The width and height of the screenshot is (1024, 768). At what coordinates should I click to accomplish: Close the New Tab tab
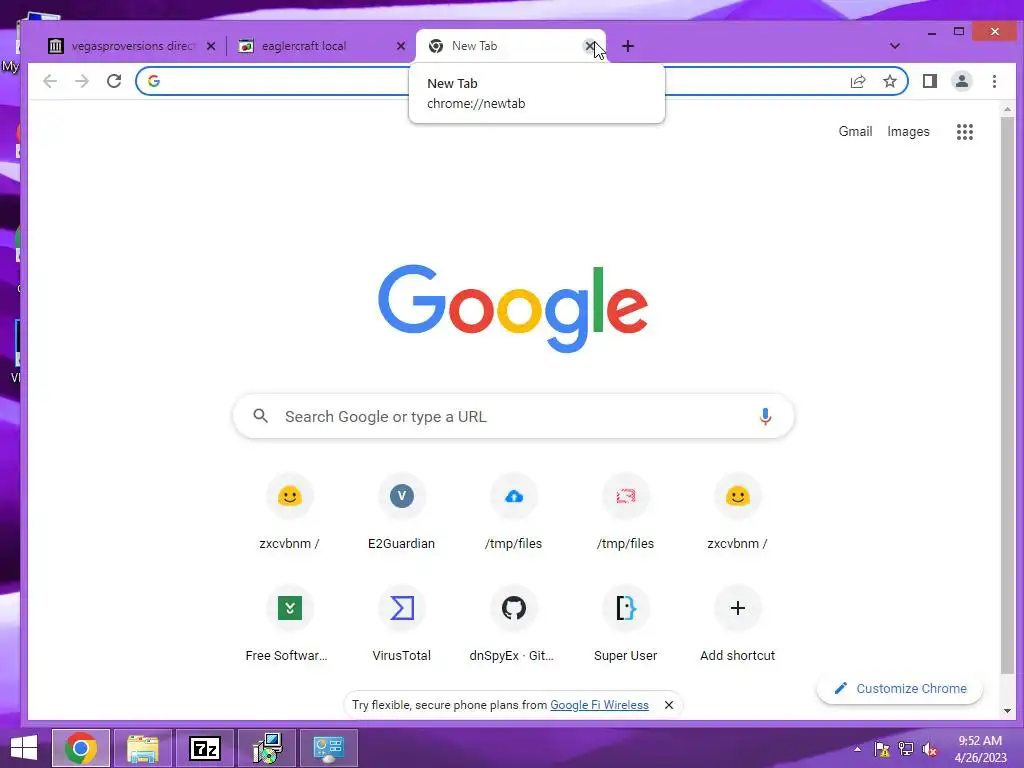(x=590, y=46)
